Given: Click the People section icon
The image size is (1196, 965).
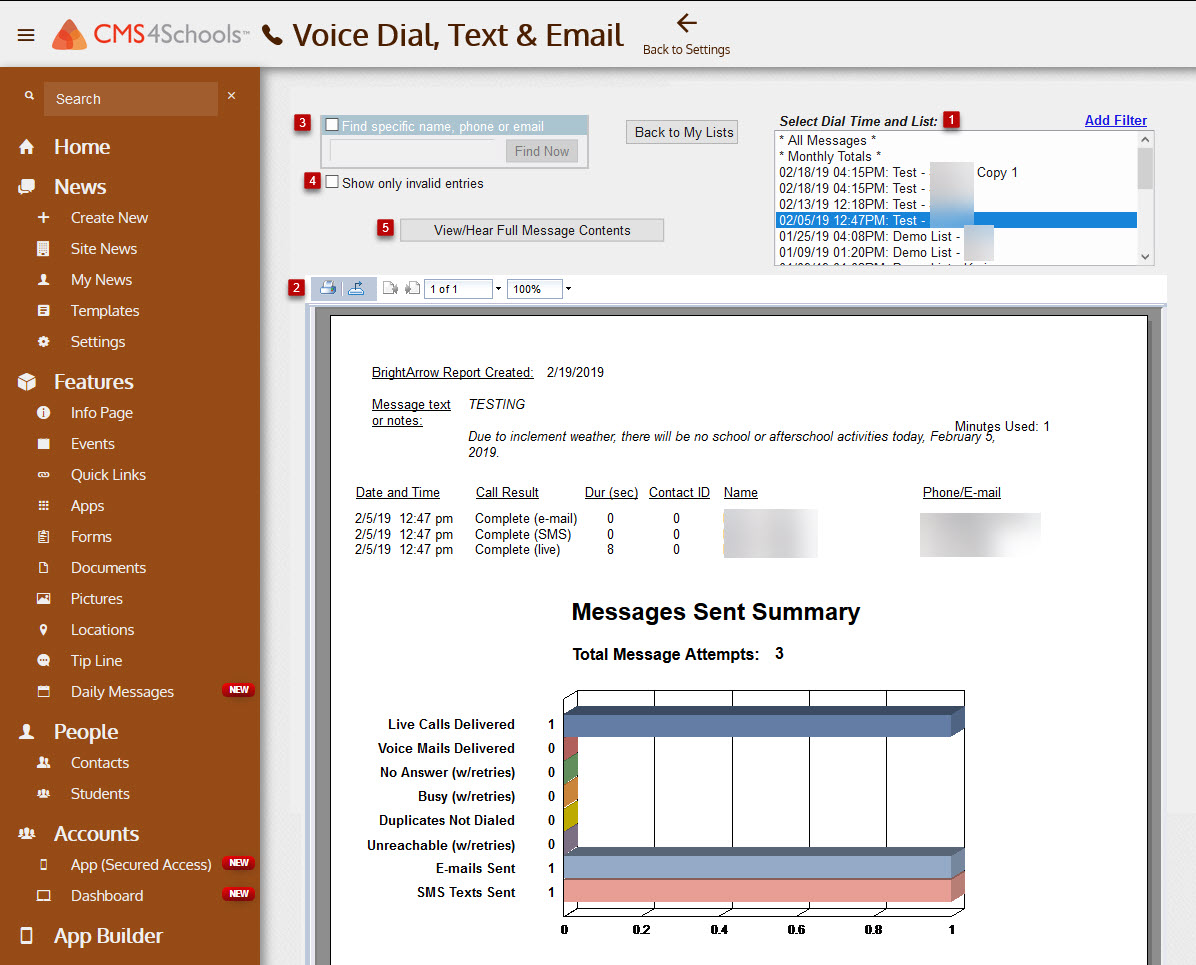Looking at the screenshot, I should click(27, 732).
